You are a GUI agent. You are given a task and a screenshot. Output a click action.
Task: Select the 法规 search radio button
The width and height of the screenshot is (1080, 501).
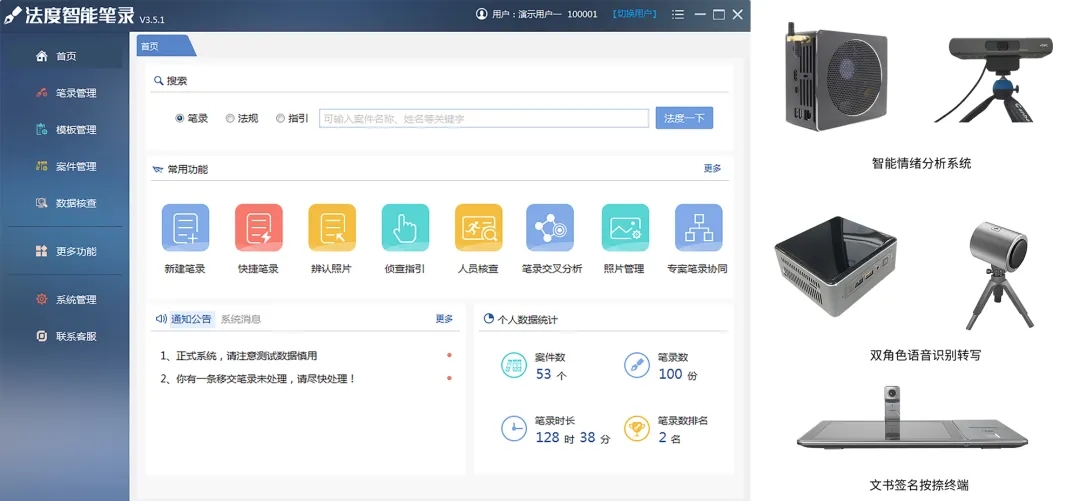coord(230,118)
